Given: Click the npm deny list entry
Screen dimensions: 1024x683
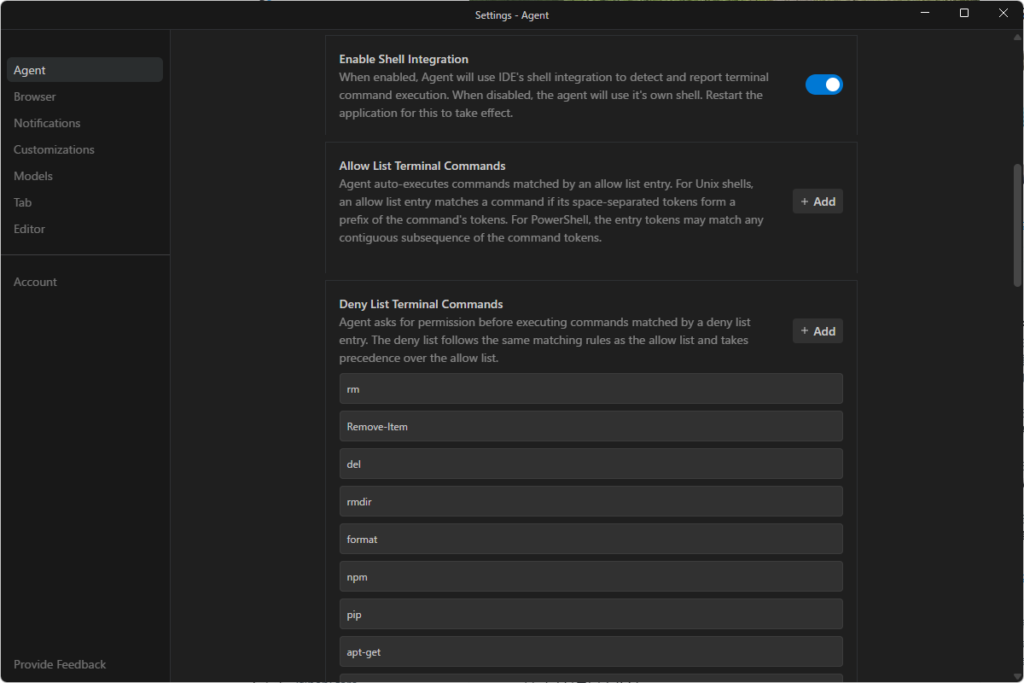Looking at the screenshot, I should (590, 576).
